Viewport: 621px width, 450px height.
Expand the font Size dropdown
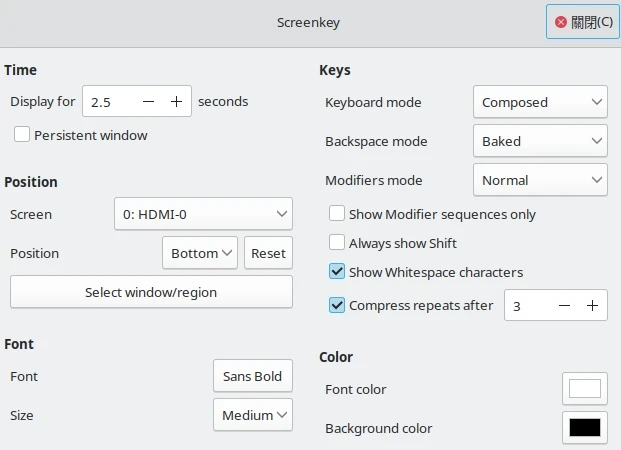(x=253, y=415)
